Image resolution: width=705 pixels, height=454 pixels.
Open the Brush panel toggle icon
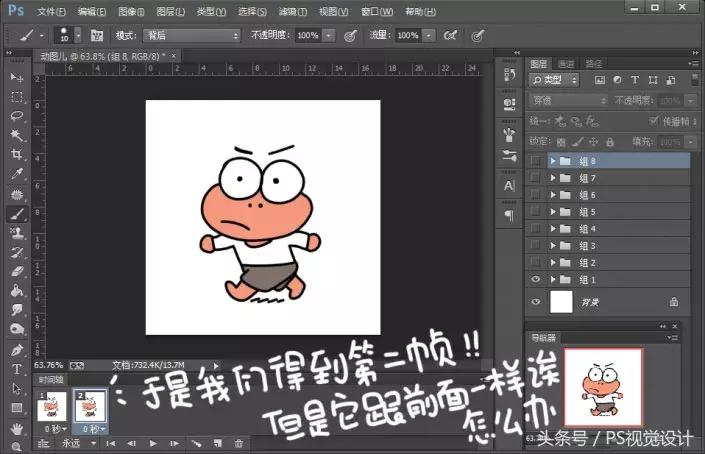tap(97, 36)
